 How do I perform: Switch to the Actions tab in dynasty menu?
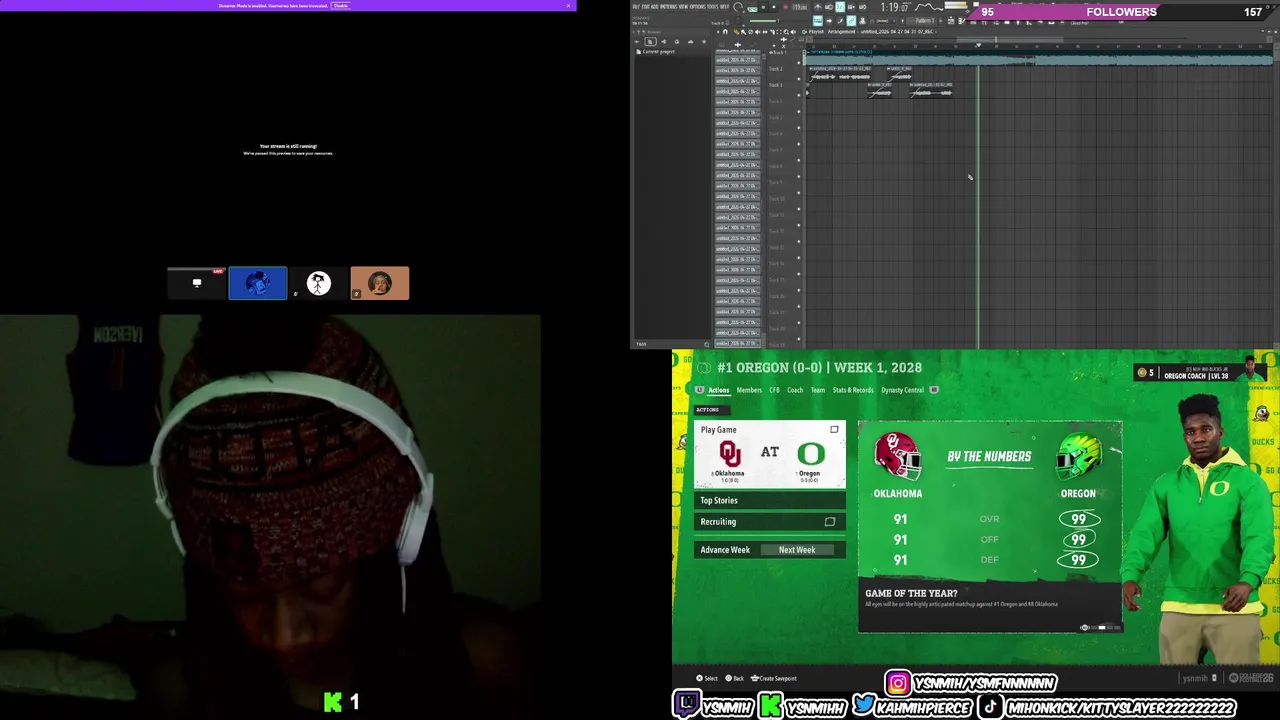[718, 390]
